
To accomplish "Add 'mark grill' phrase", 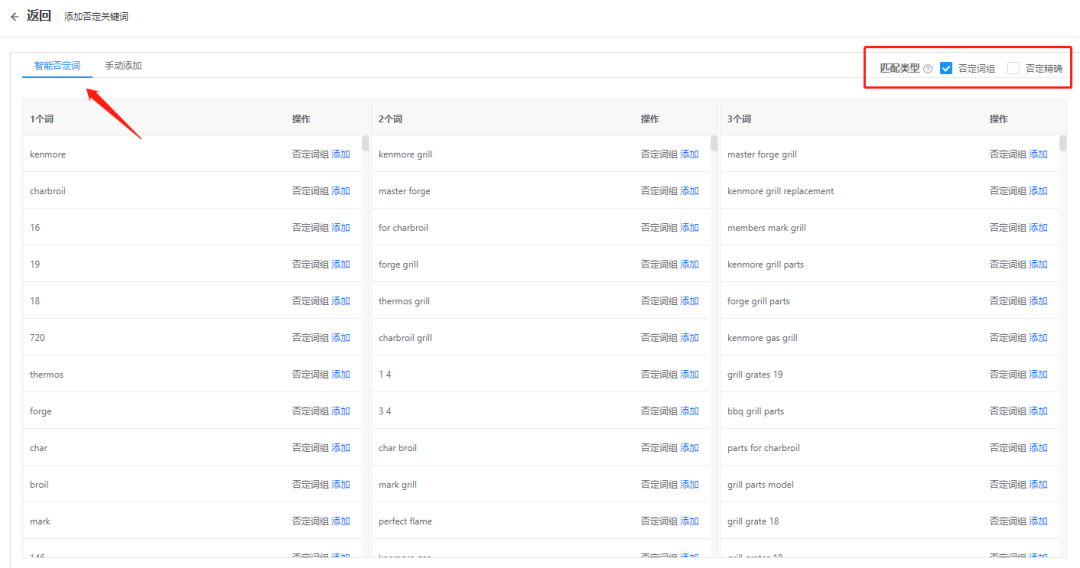I will (689, 485).
